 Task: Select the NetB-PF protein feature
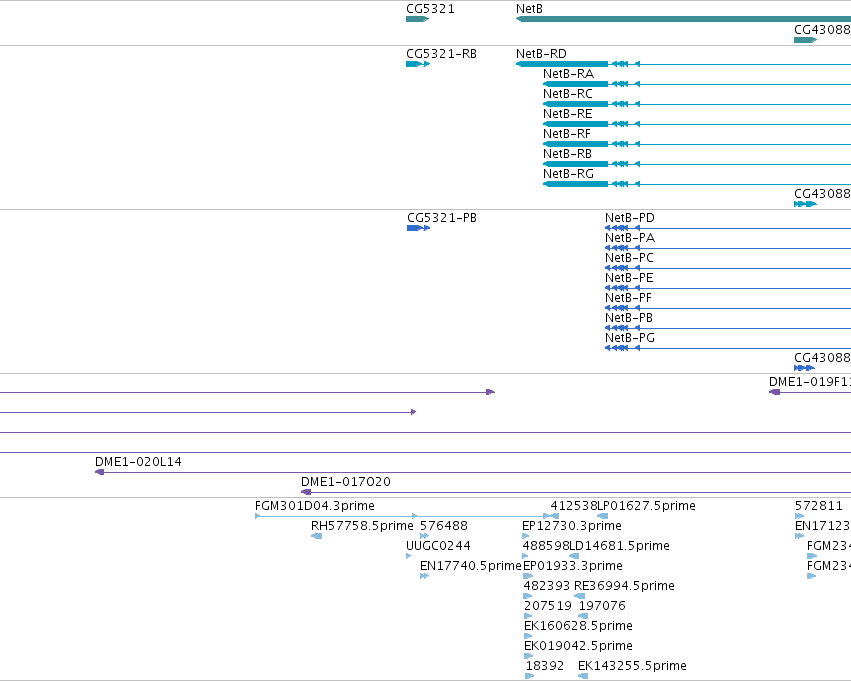(x=728, y=308)
